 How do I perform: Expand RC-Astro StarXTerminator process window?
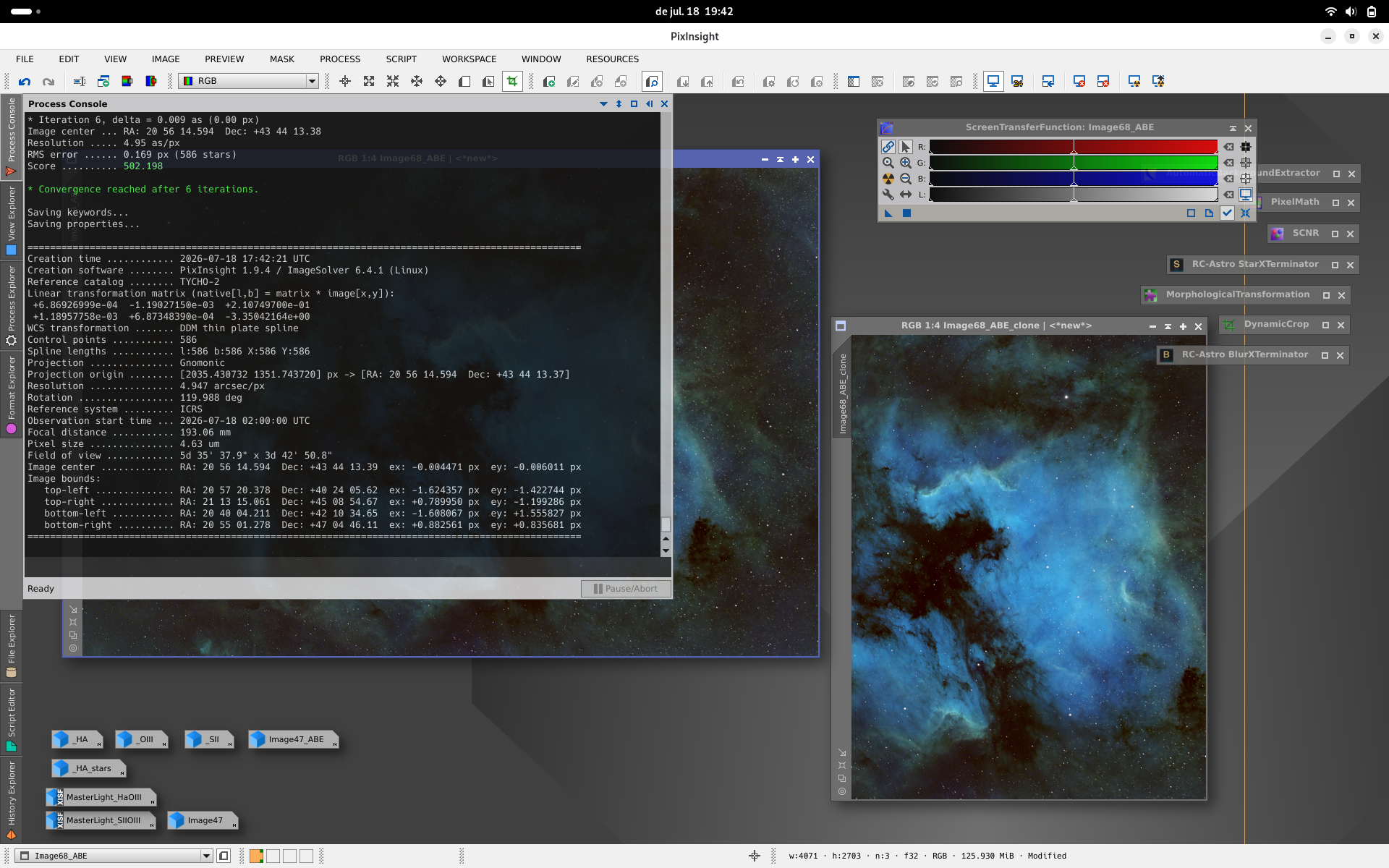(x=1335, y=265)
